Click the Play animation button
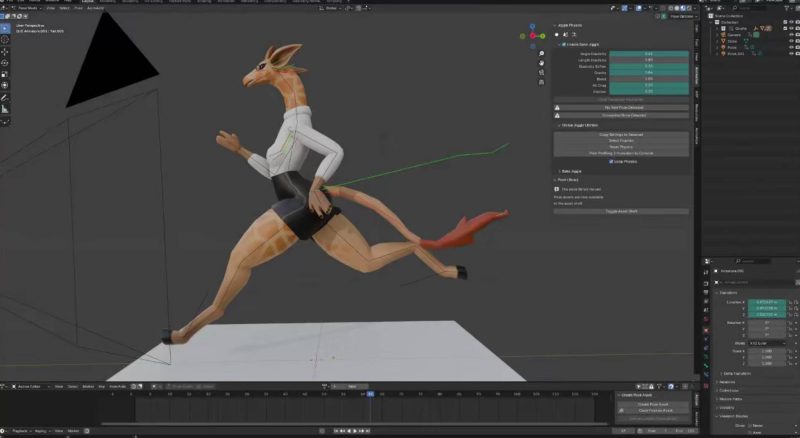This screenshot has width=800, height=438. point(356,431)
